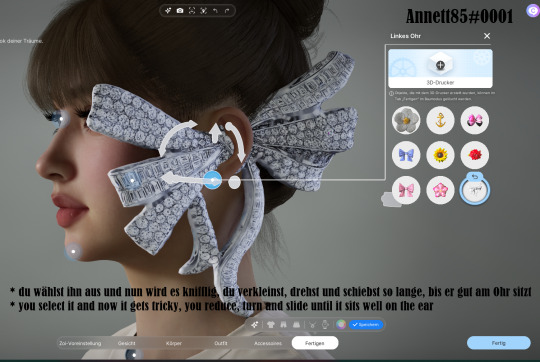Screen dimensions: 540x362
Task: Click the face-scan frame icon in top toolbar
Action: tap(192, 11)
